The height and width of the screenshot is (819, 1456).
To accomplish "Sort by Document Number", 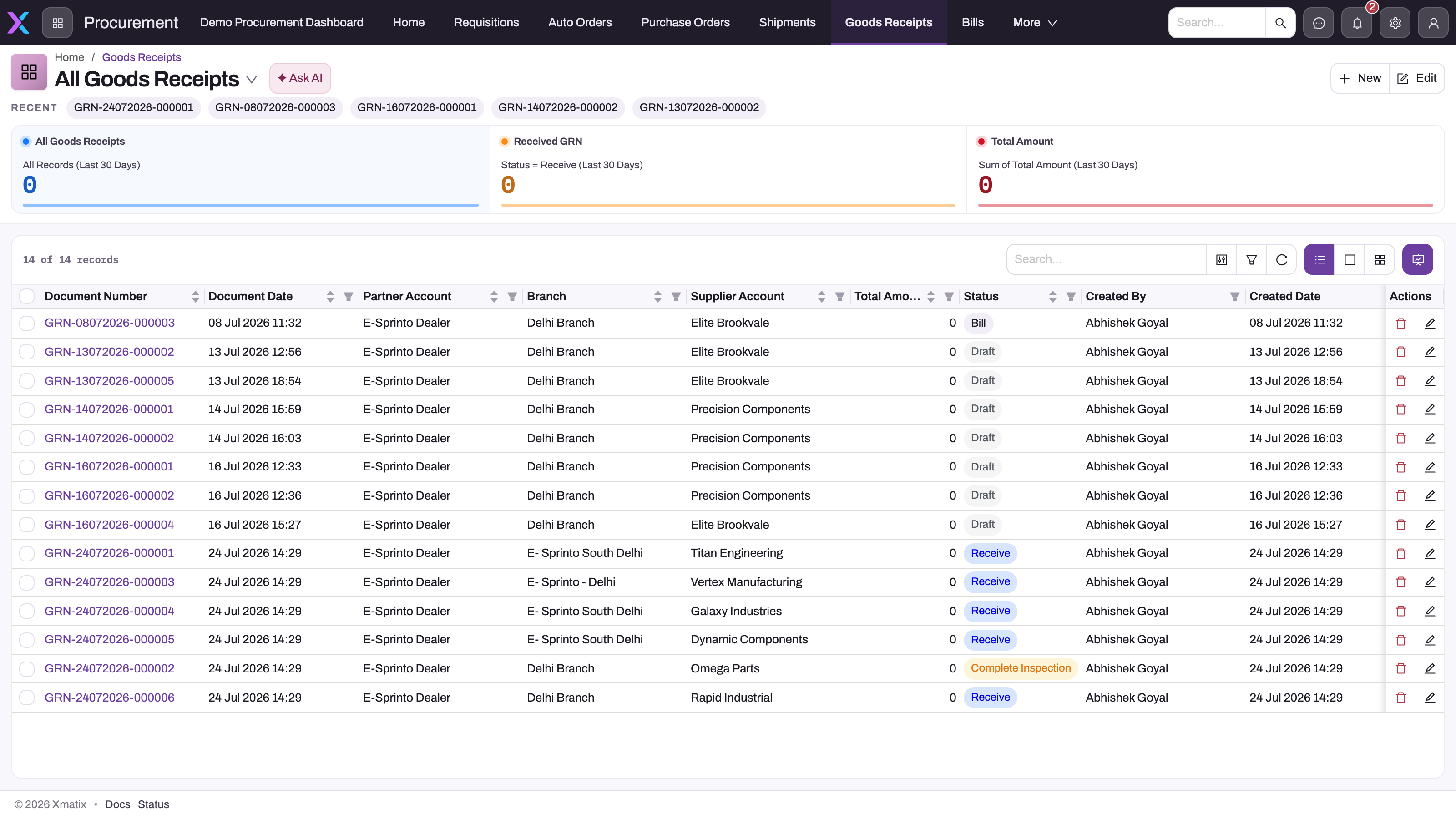I will 196,296.
